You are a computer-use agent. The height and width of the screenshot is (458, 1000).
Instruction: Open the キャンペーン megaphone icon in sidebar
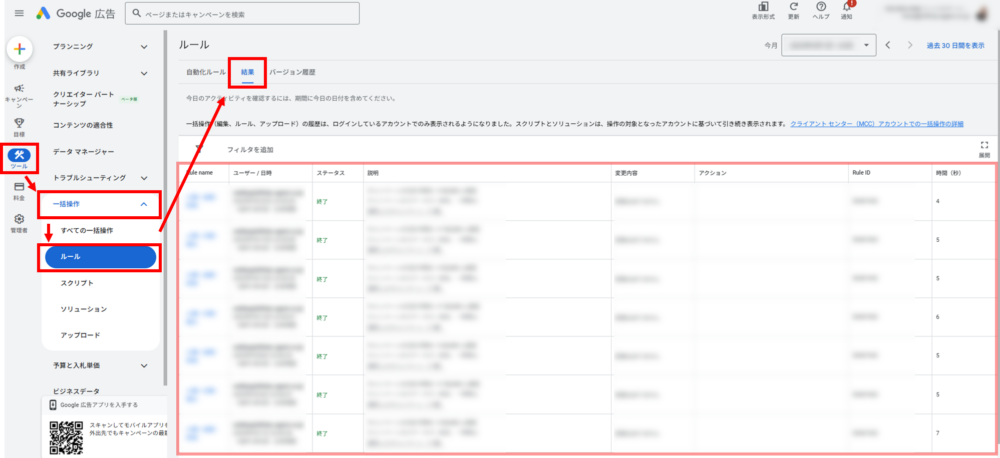pos(20,91)
